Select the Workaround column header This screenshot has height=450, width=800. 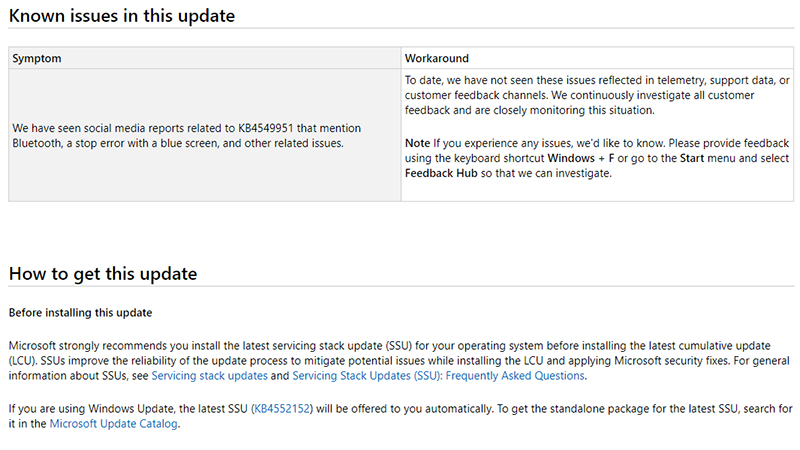click(x=437, y=58)
